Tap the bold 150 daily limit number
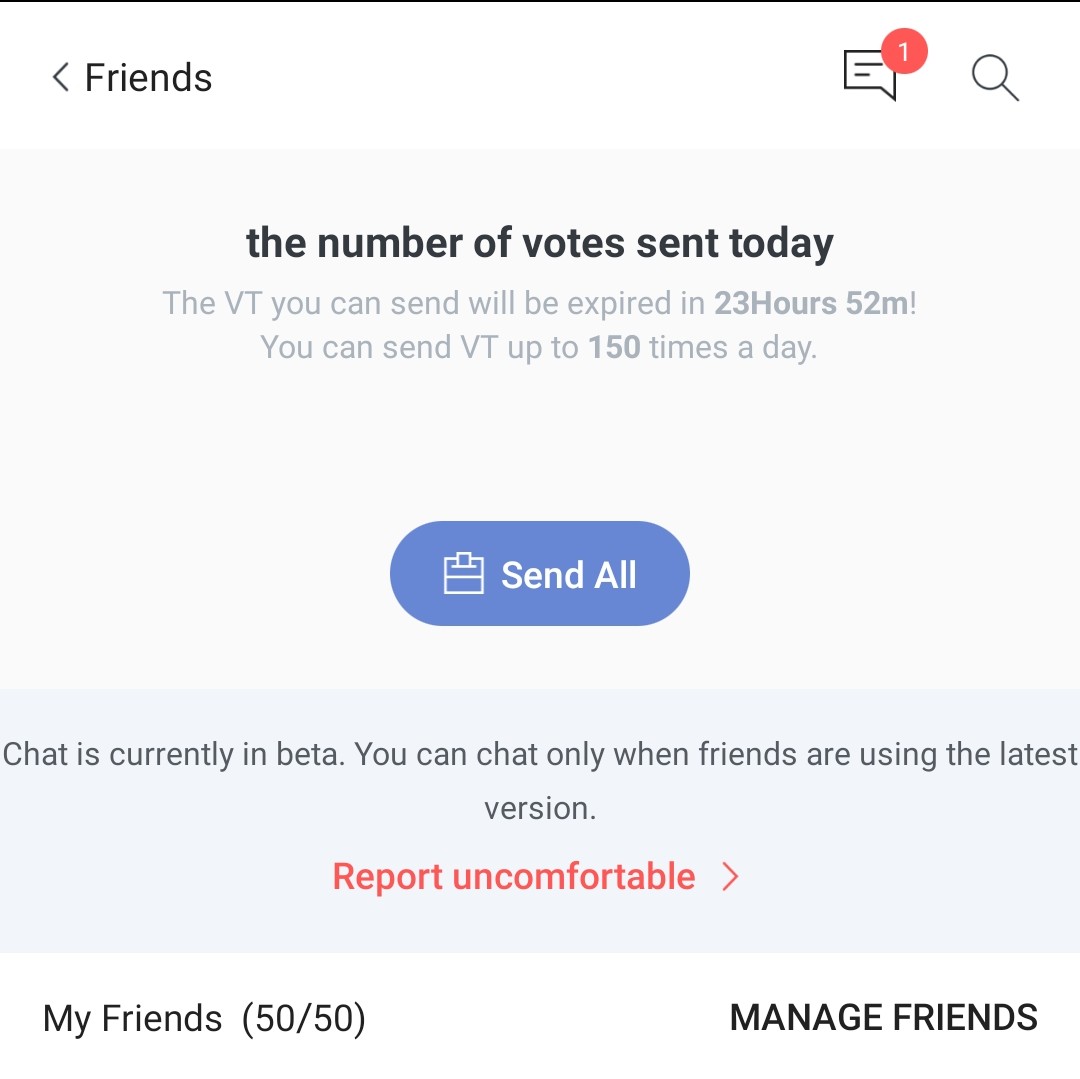 point(614,347)
